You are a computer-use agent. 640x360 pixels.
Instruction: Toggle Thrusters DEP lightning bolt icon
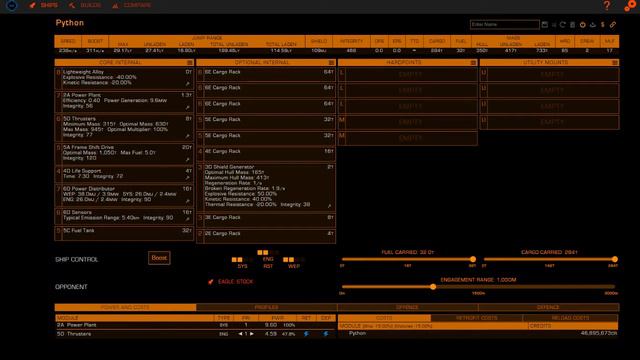[326, 334]
